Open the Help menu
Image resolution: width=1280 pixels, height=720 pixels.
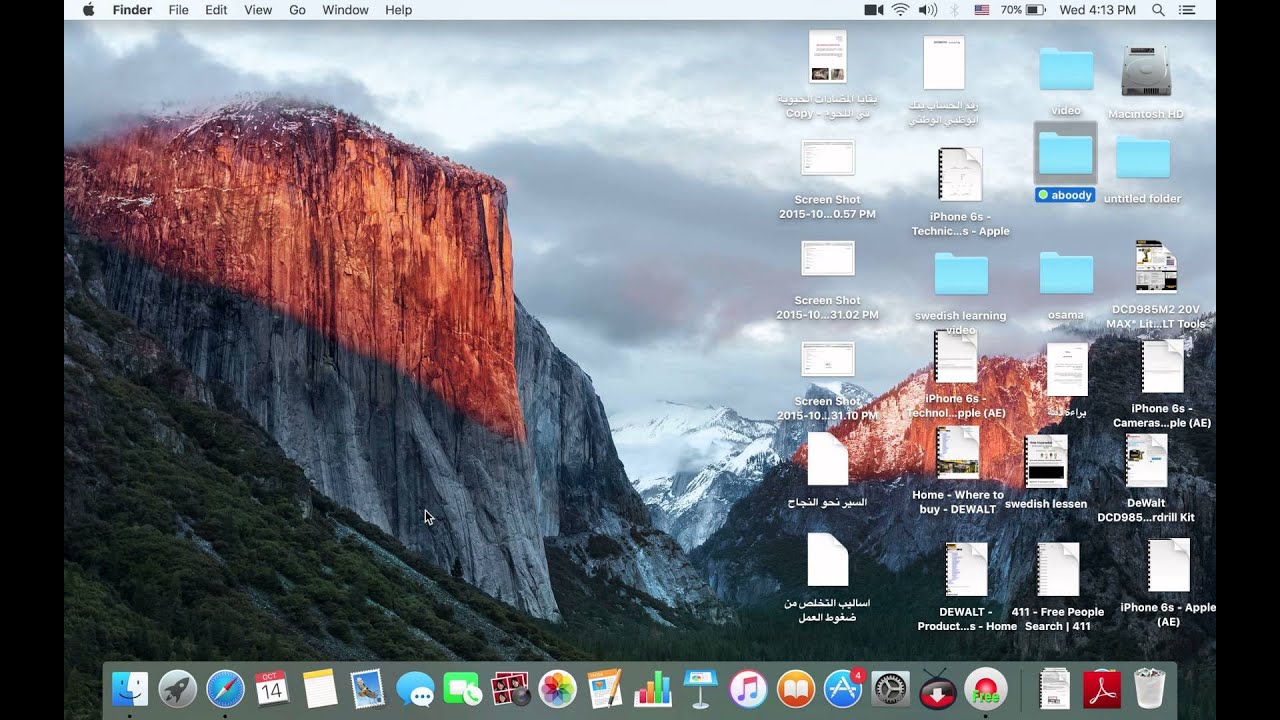pyautogui.click(x=399, y=10)
